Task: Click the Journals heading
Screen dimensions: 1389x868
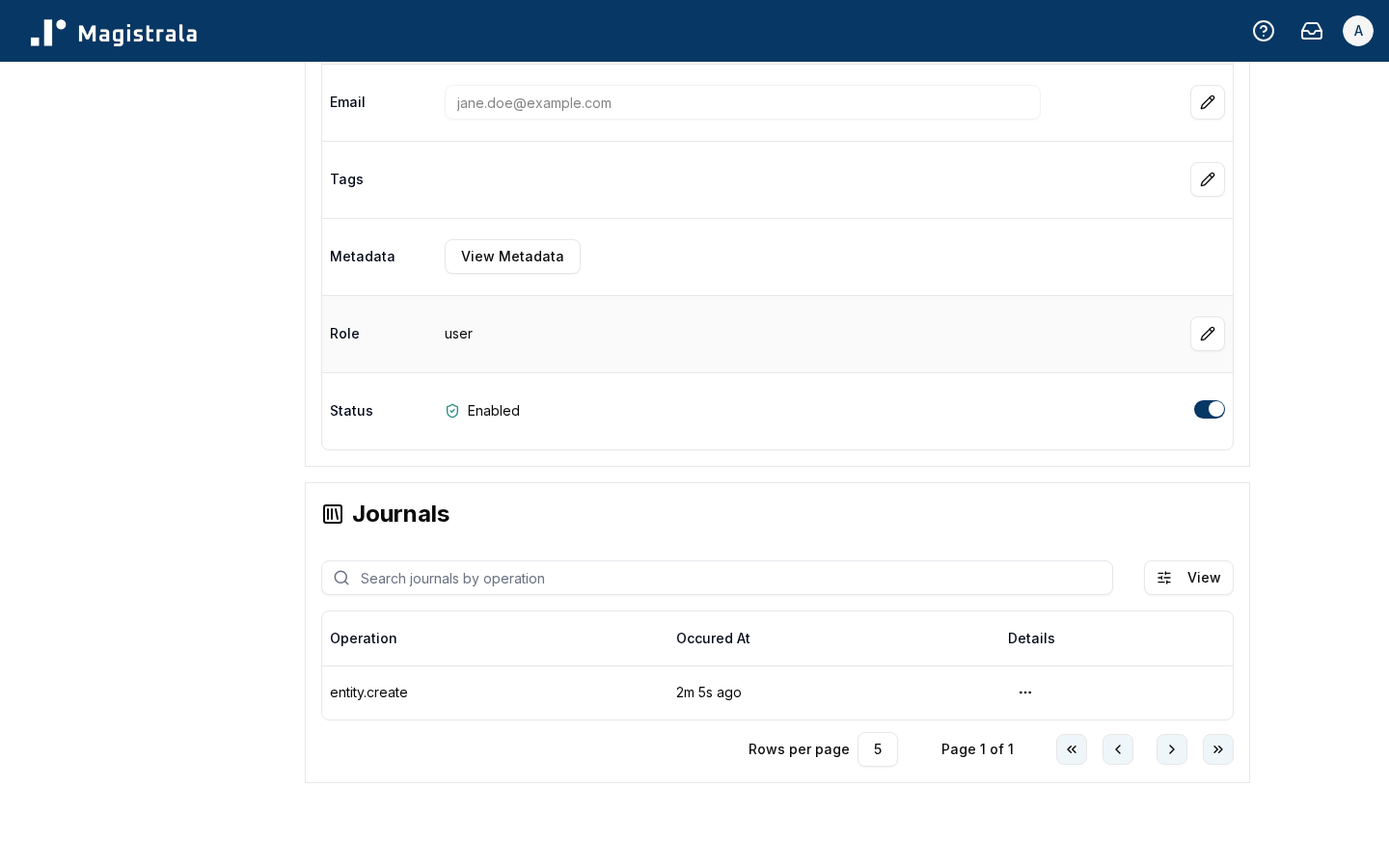Action: [400, 514]
